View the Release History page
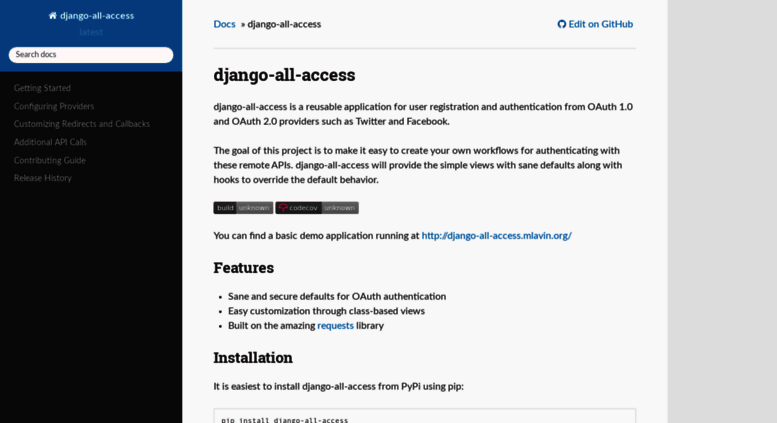The width and height of the screenshot is (777, 423). tap(43, 178)
